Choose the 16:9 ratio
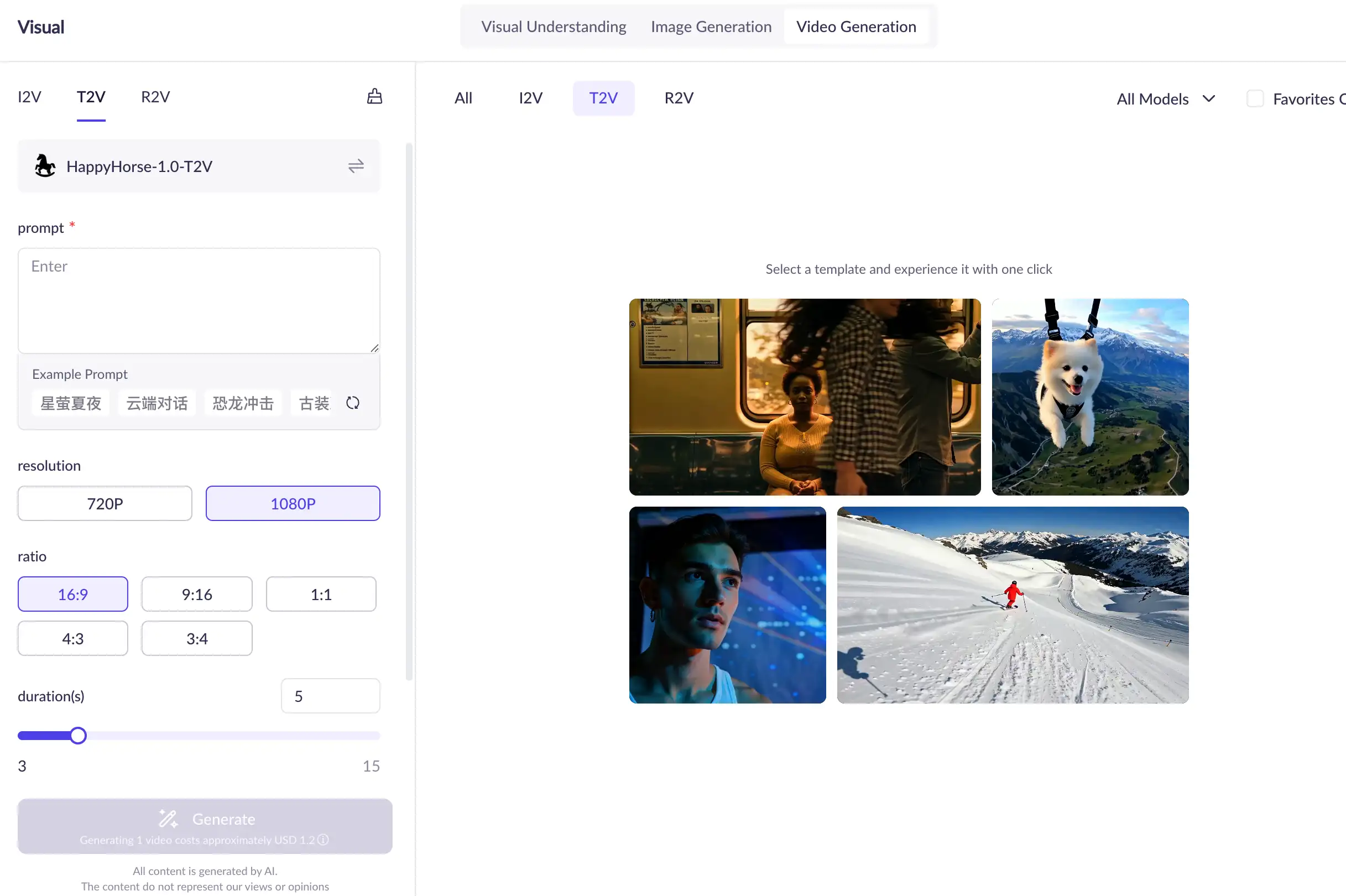This screenshot has height=896, width=1346. click(73, 593)
